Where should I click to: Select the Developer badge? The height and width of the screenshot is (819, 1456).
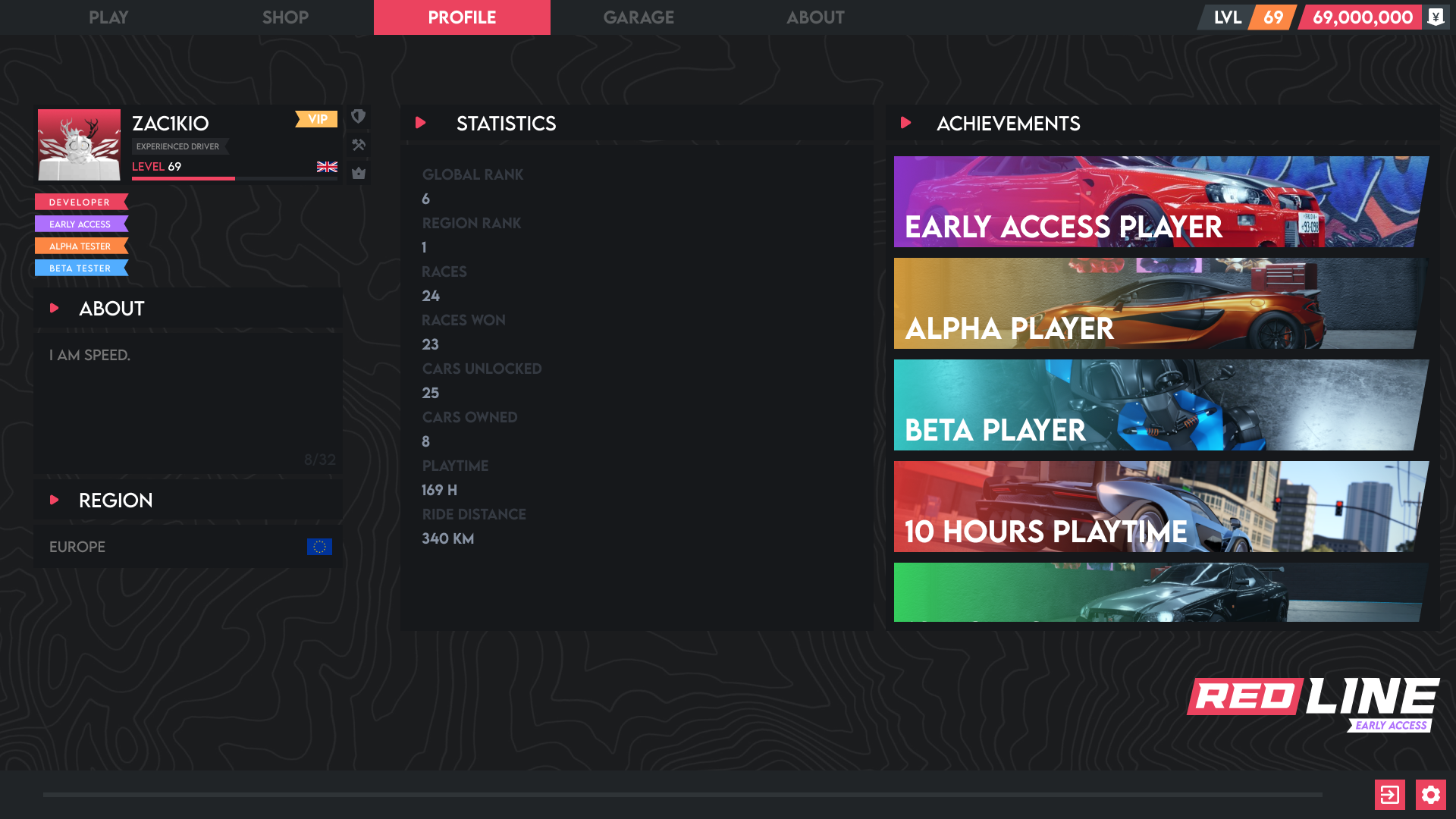80,202
